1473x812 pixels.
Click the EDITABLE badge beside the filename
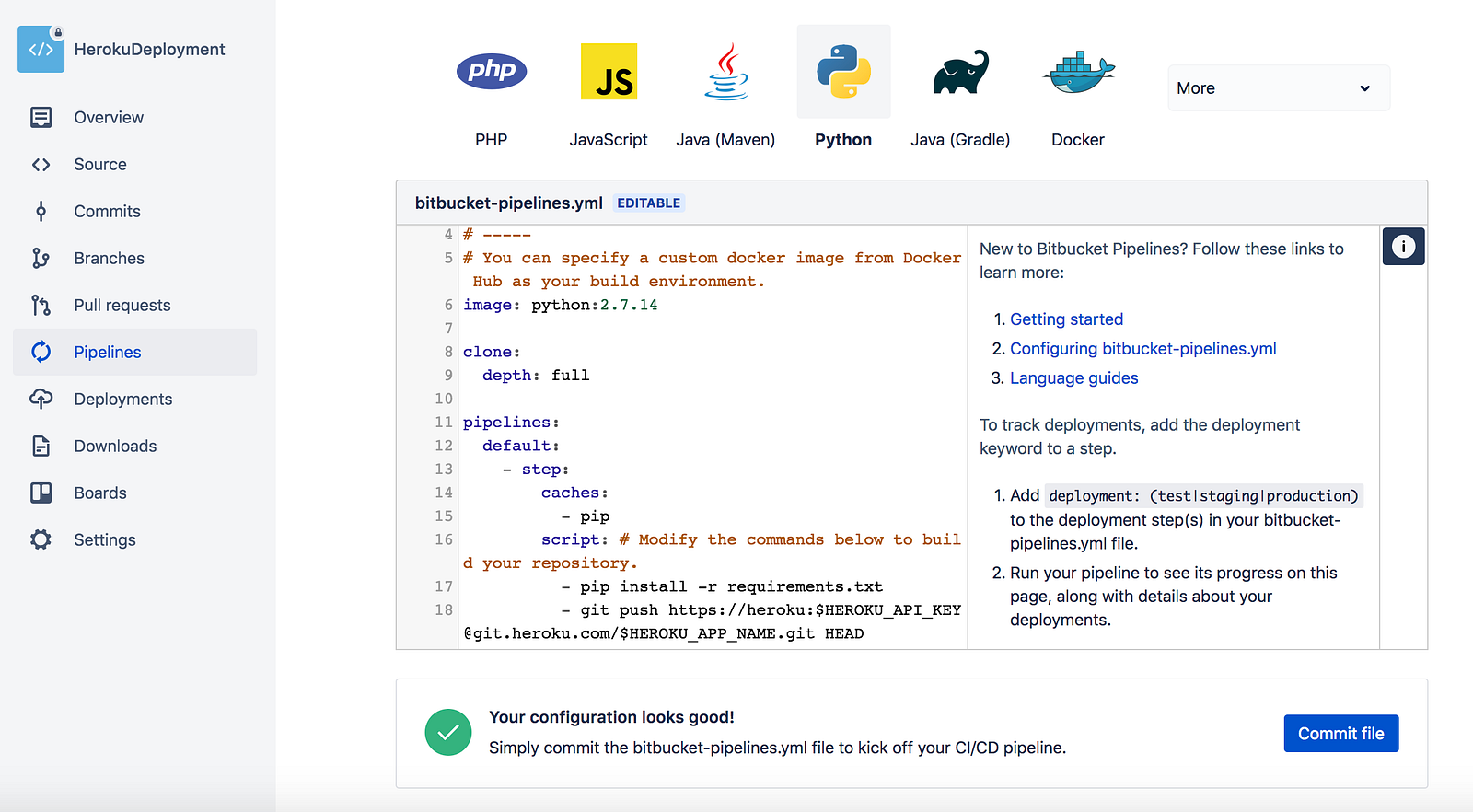click(649, 203)
